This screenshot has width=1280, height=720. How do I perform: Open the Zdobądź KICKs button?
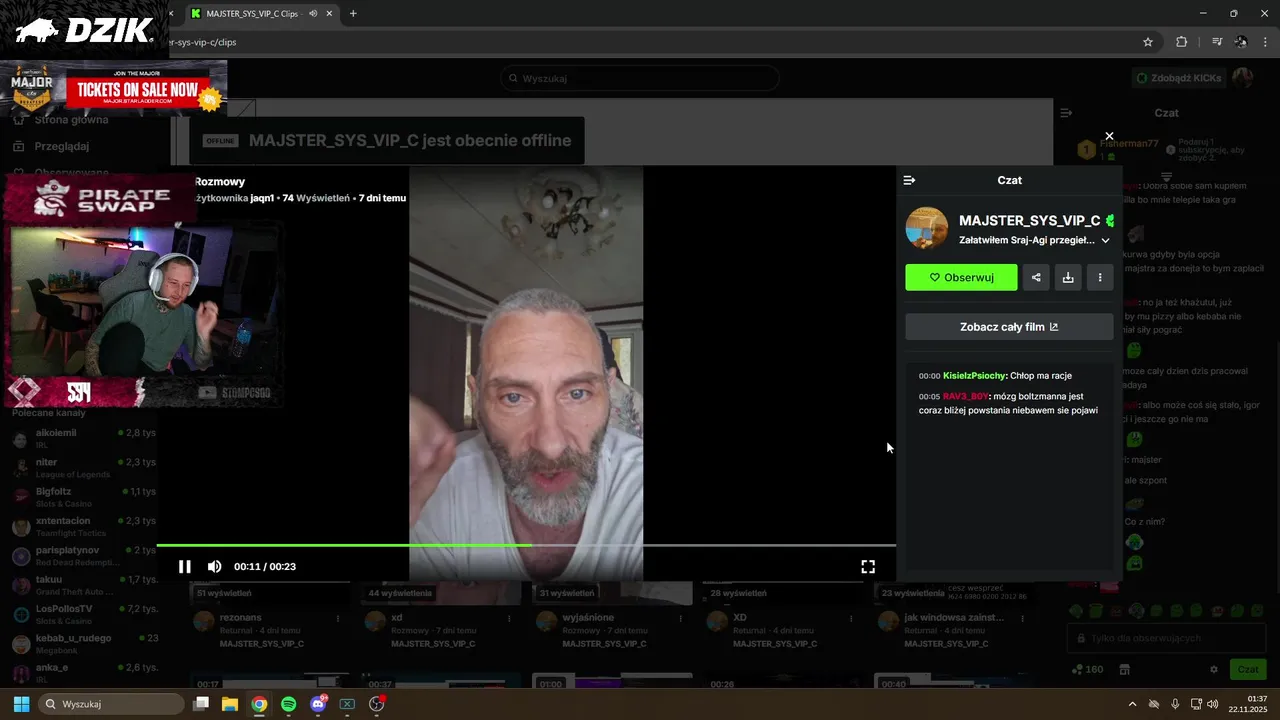(1178, 78)
